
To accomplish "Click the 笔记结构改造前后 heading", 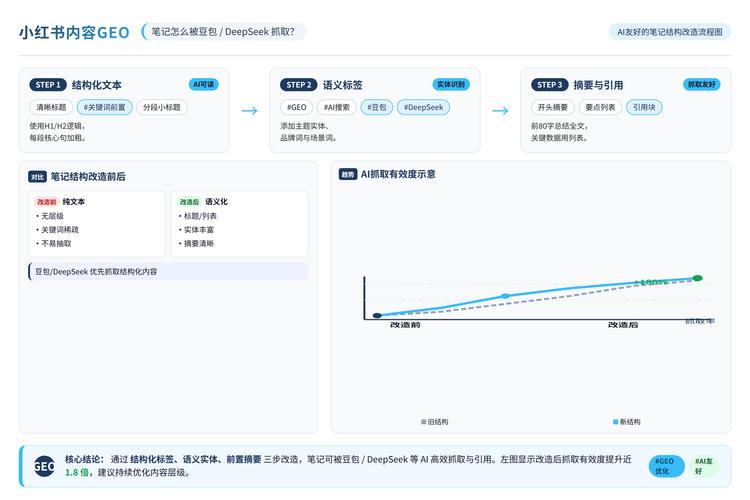I will point(88,177).
